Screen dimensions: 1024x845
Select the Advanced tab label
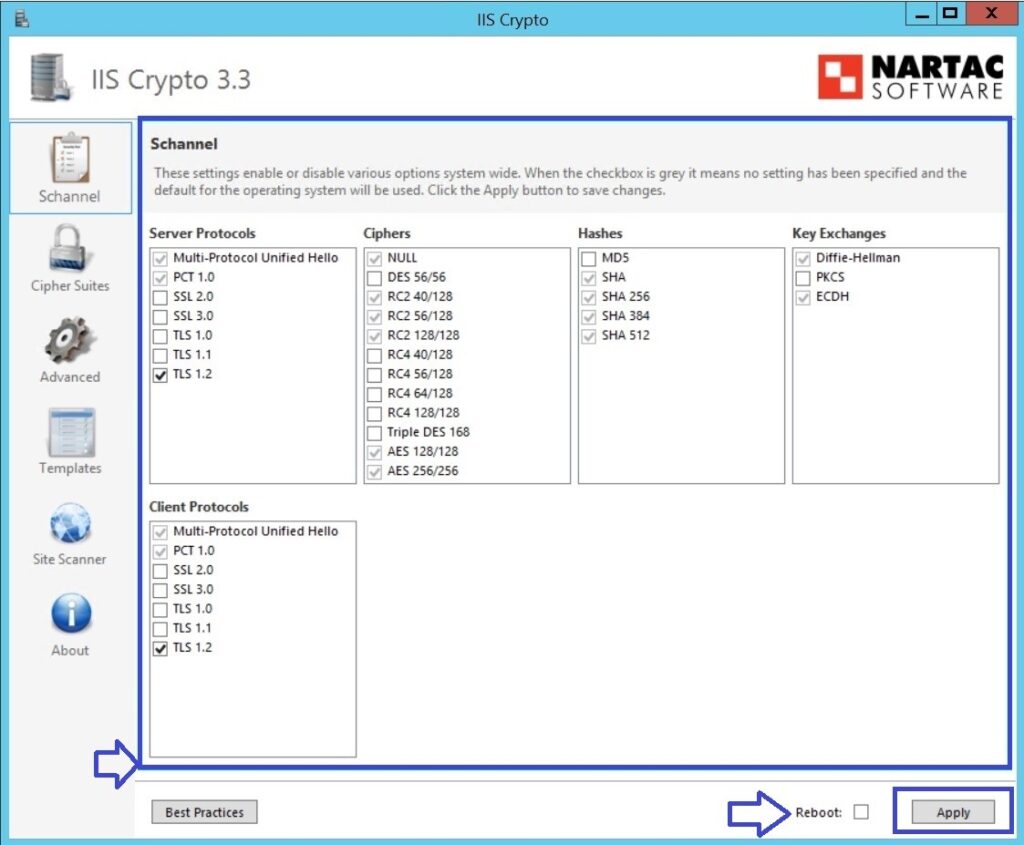[x=70, y=377]
